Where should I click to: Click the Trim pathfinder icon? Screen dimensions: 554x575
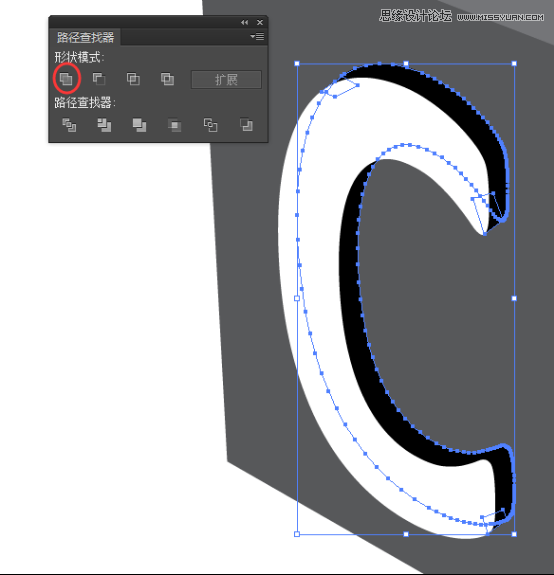[104, 125]
